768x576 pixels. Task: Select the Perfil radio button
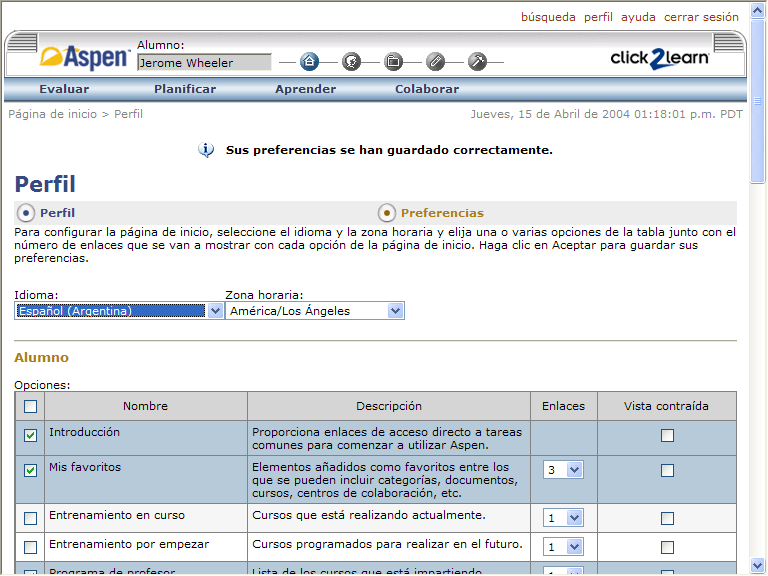26,213
